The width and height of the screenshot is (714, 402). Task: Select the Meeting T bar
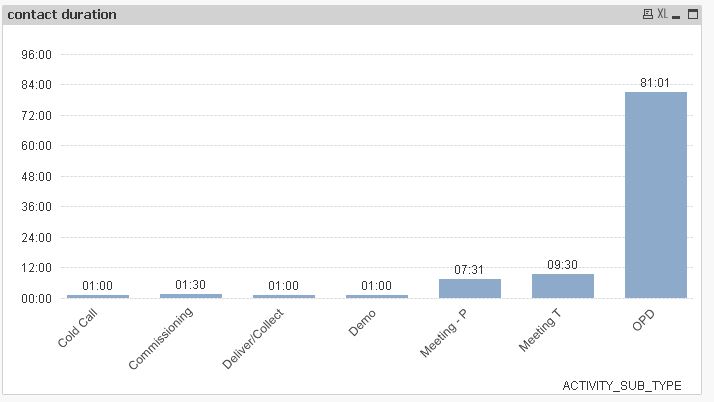(562, 286)
